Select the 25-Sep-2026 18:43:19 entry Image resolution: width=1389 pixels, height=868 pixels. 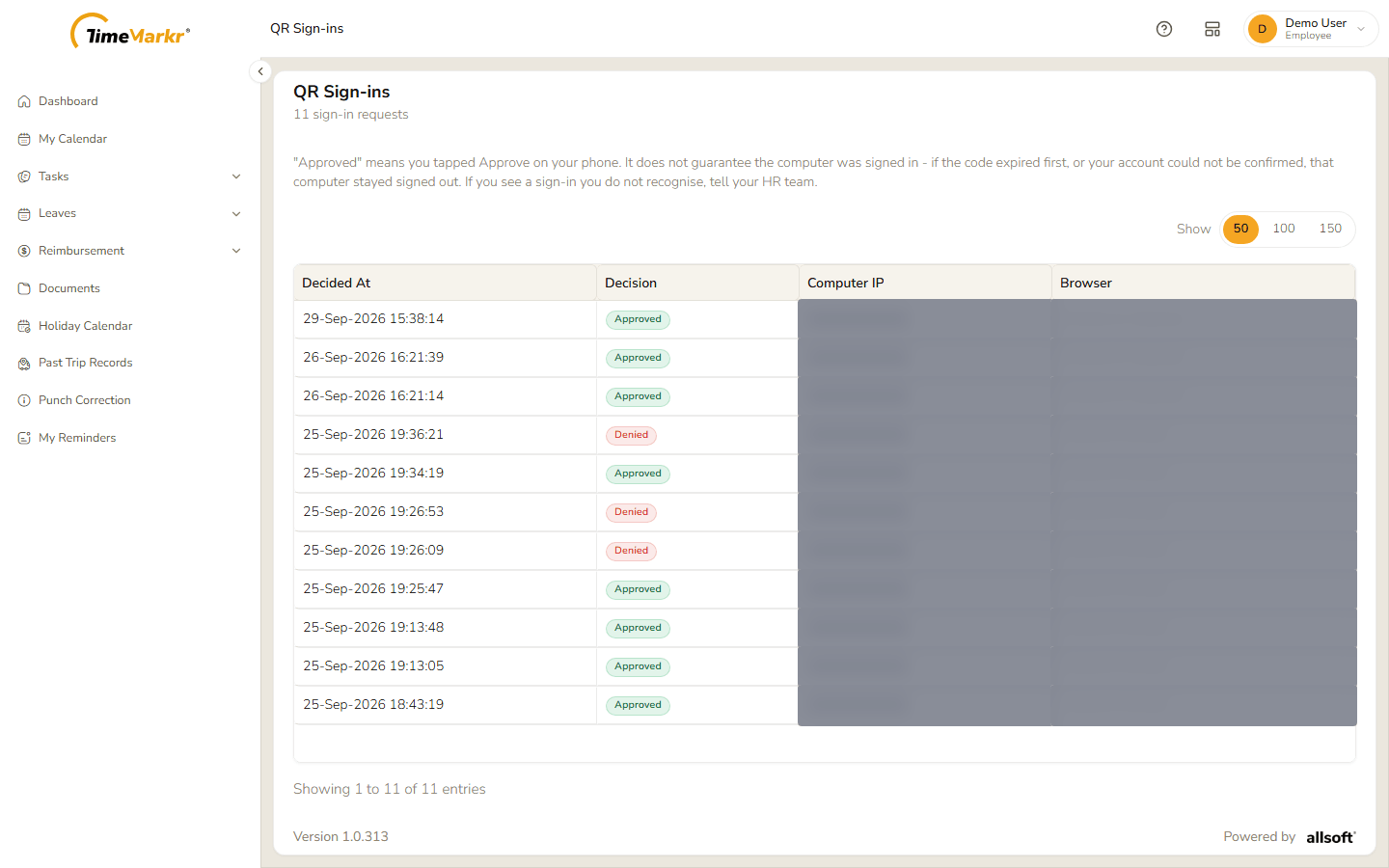825,705
